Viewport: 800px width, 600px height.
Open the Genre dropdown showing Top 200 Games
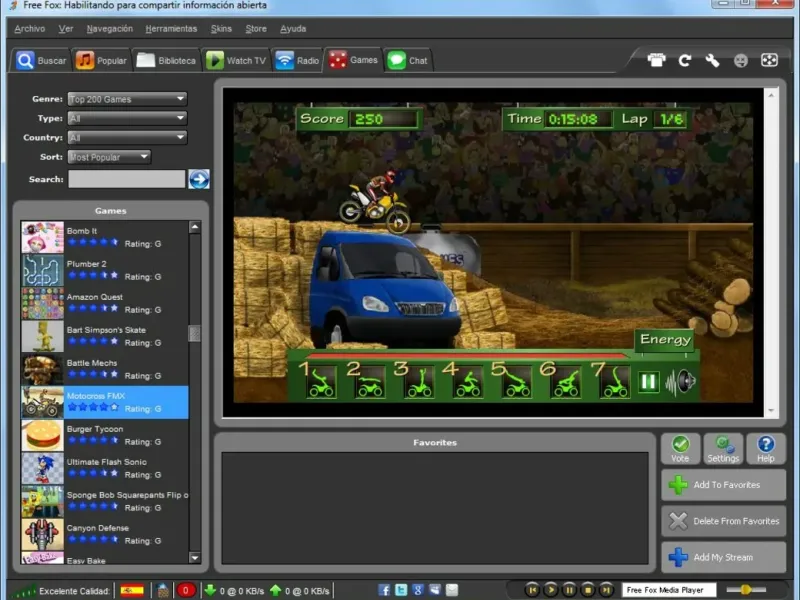pos(127,99)
